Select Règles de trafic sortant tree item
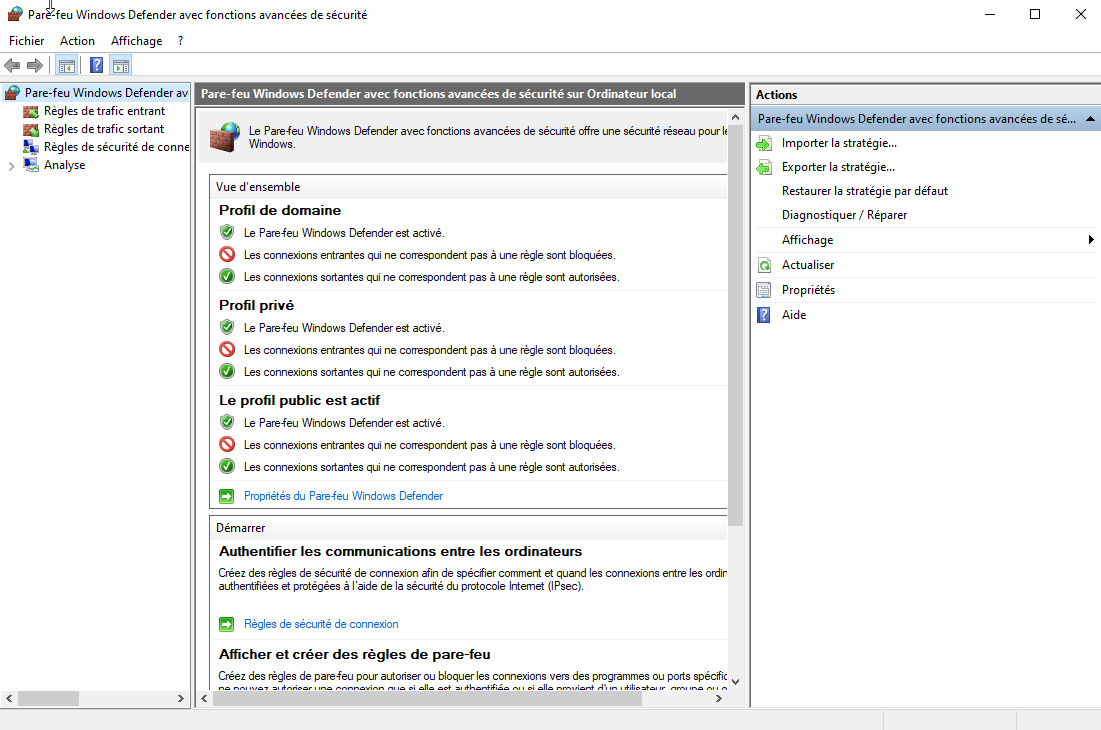Image resolution: width=1101 pixels, height=730 pixels. click(x=104, y=129)
